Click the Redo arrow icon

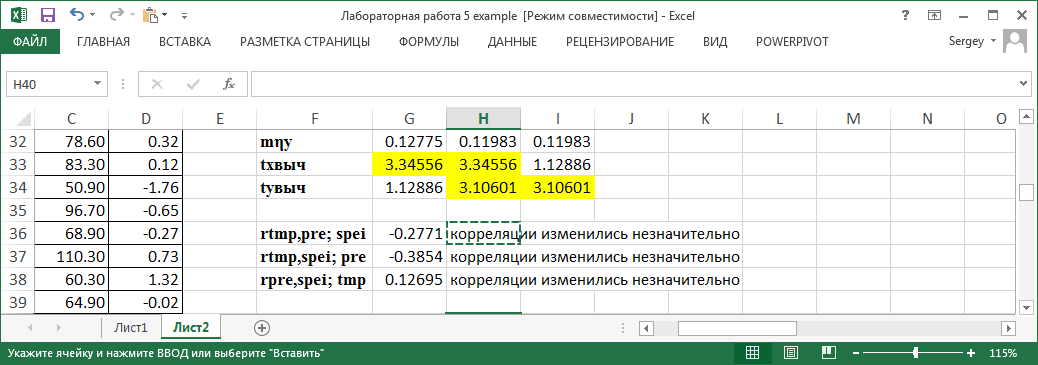tap(116, 15)
